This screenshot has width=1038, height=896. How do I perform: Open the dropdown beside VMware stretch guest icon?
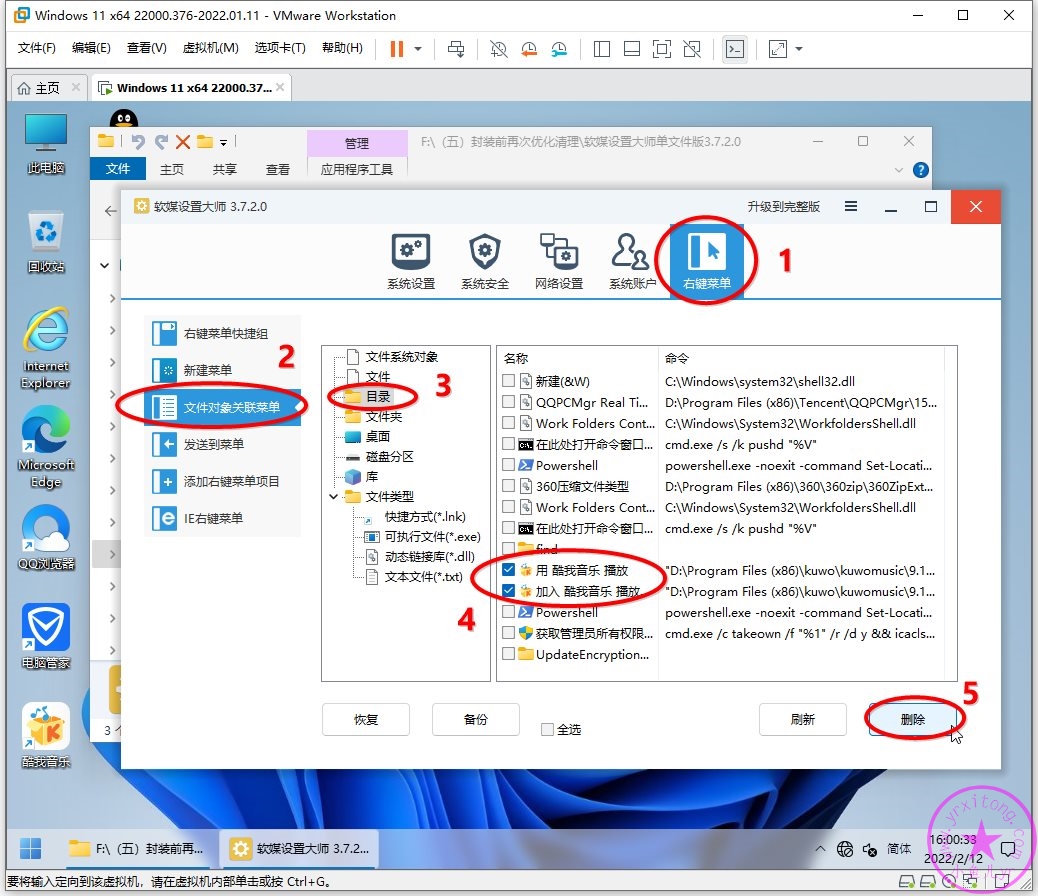[x=799, y=48]
